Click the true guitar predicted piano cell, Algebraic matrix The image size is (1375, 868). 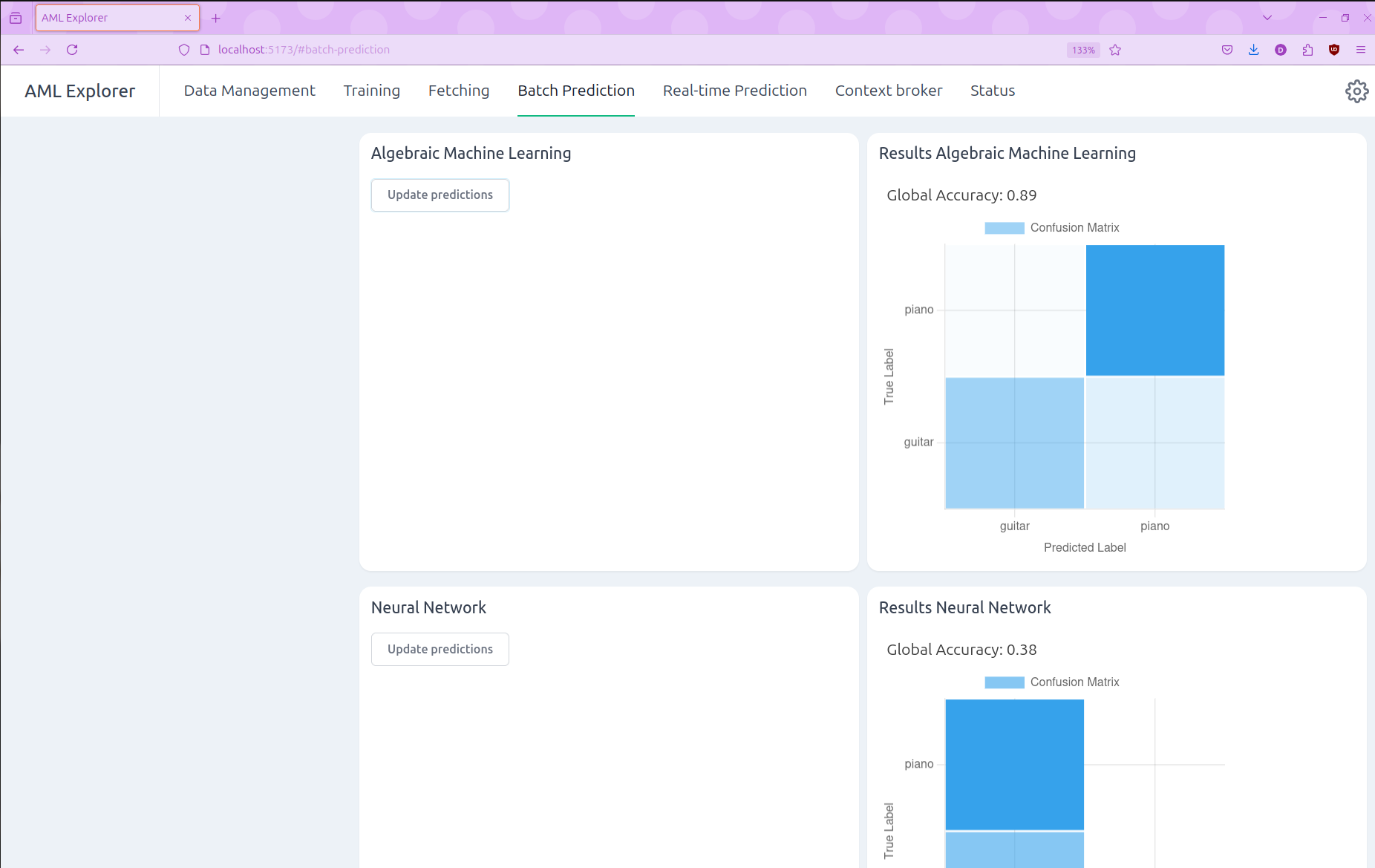[1155, 443]
